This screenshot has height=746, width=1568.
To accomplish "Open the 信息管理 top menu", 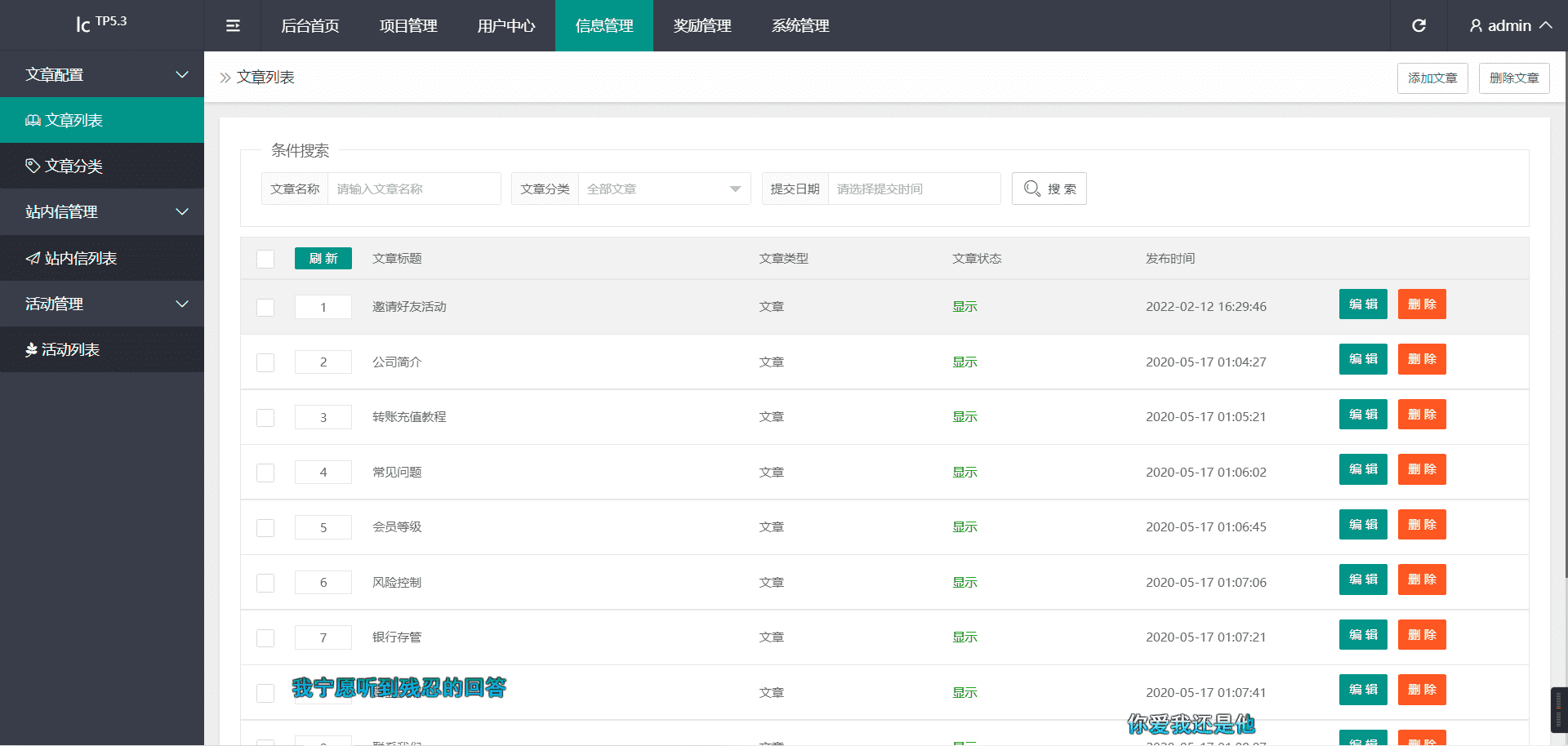I will coord(604,26).
